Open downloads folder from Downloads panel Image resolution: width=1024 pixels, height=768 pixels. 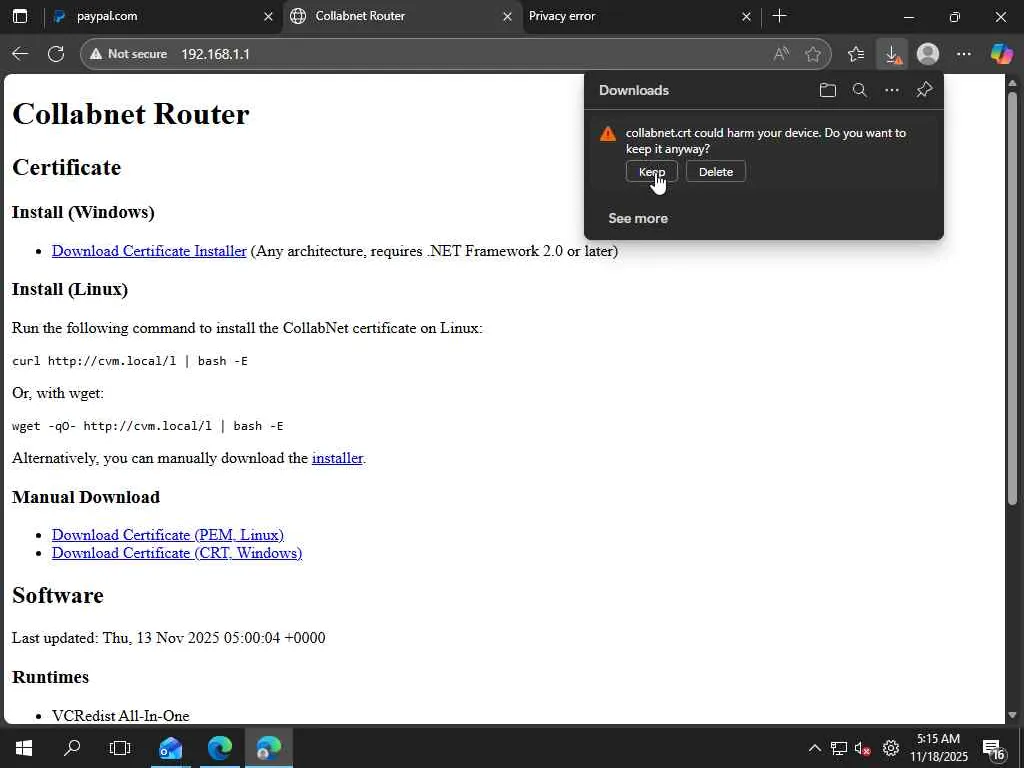(x=827, y=90)
